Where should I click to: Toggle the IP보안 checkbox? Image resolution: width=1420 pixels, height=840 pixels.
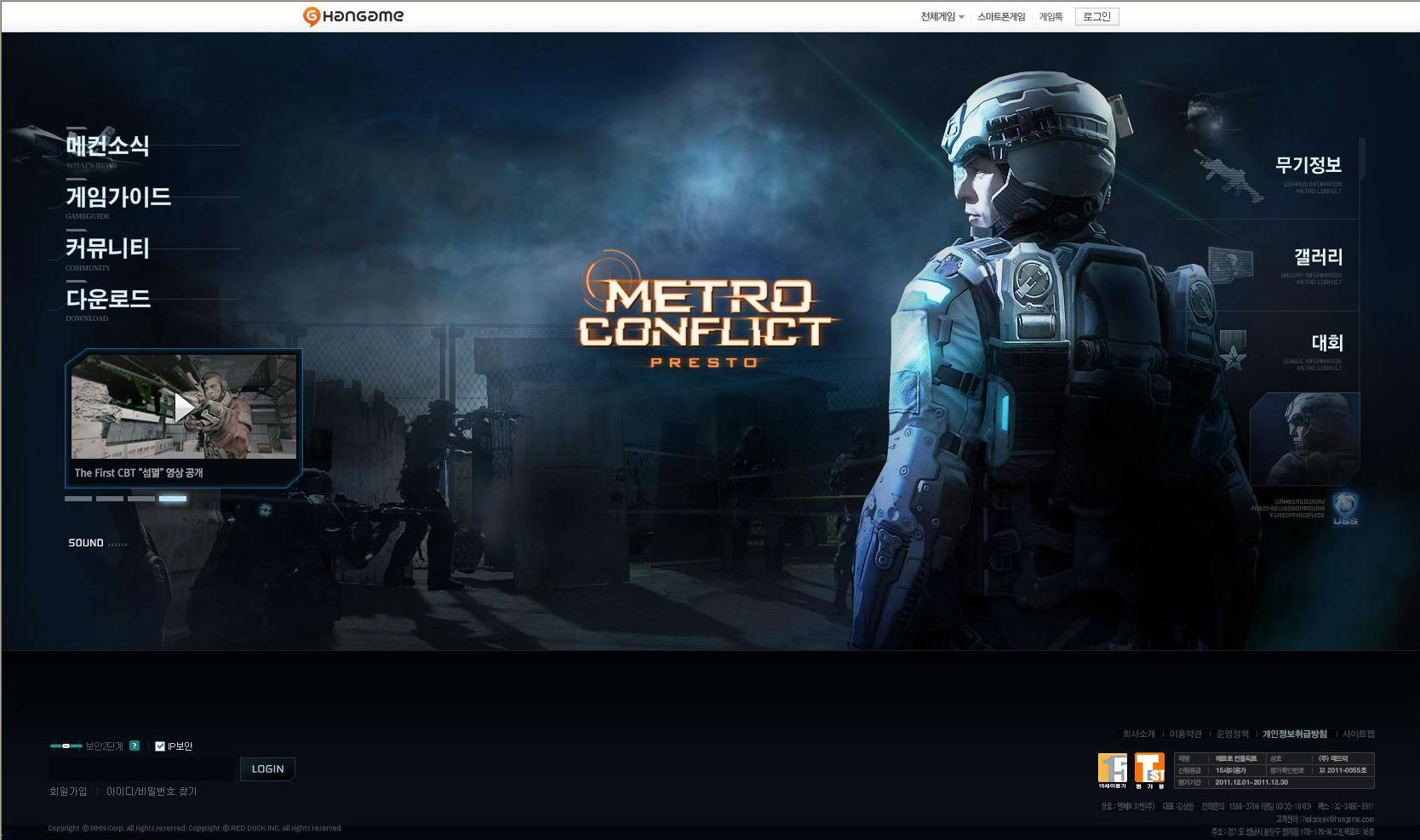160,746
